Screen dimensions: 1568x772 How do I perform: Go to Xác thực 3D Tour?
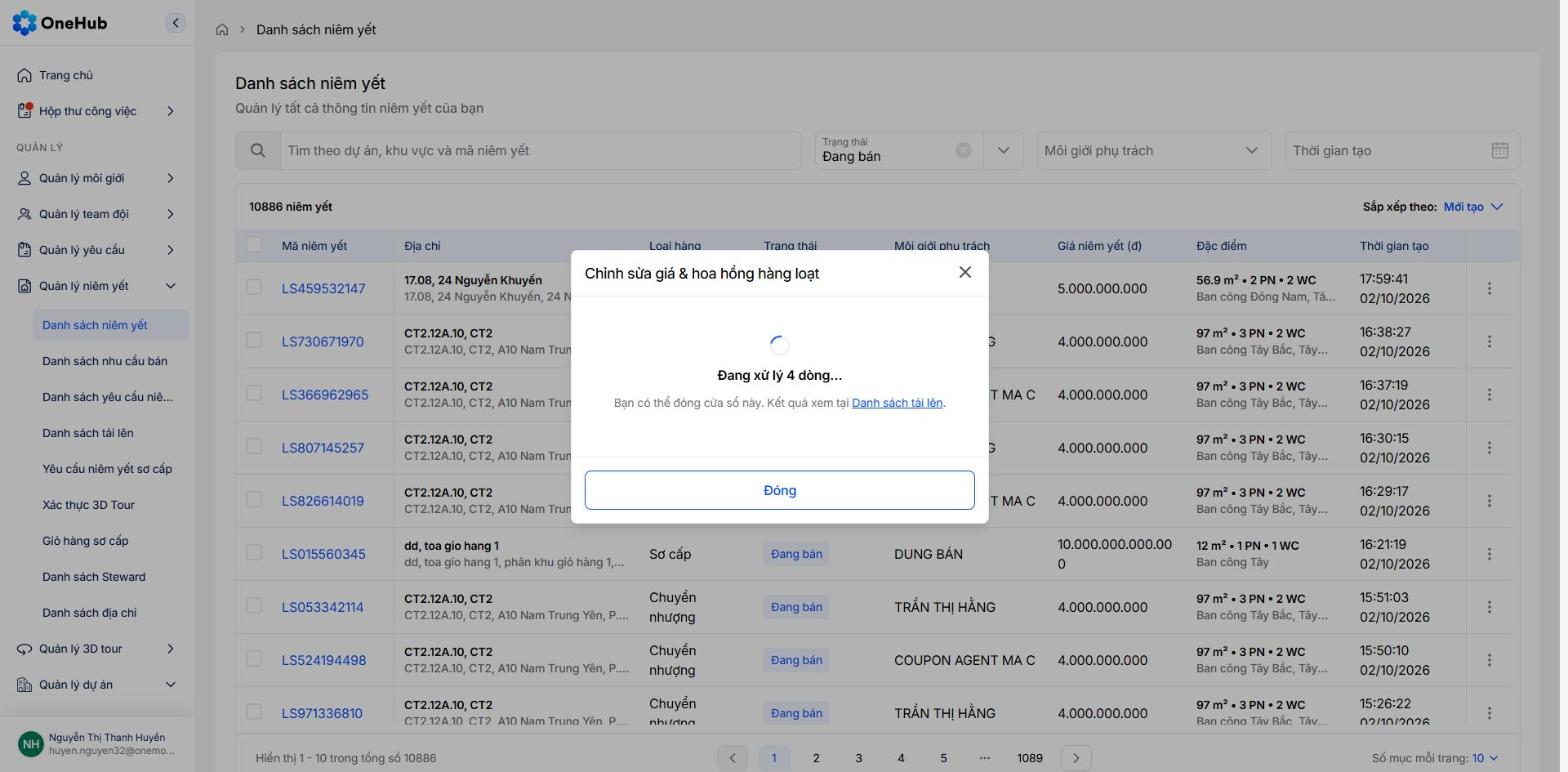(x=88, y=505)
